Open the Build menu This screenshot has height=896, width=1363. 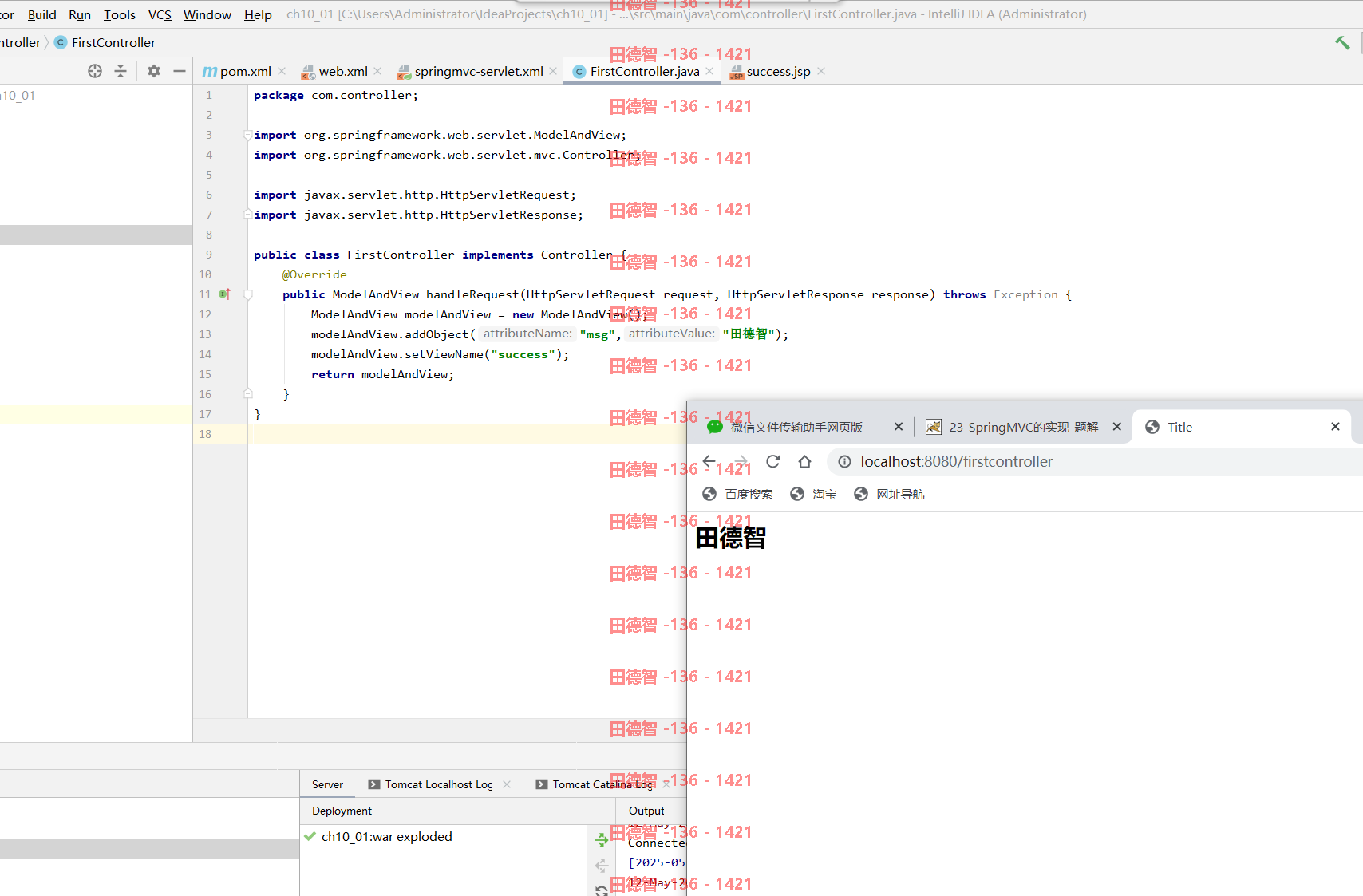41,14
